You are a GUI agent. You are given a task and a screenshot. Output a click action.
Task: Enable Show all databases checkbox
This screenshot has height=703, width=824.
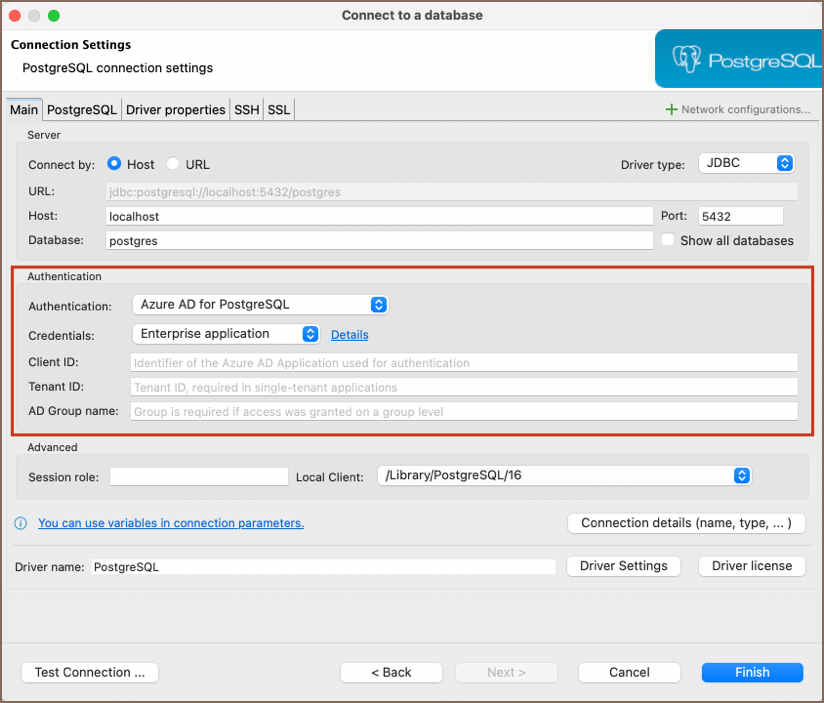tap(668, 240)
